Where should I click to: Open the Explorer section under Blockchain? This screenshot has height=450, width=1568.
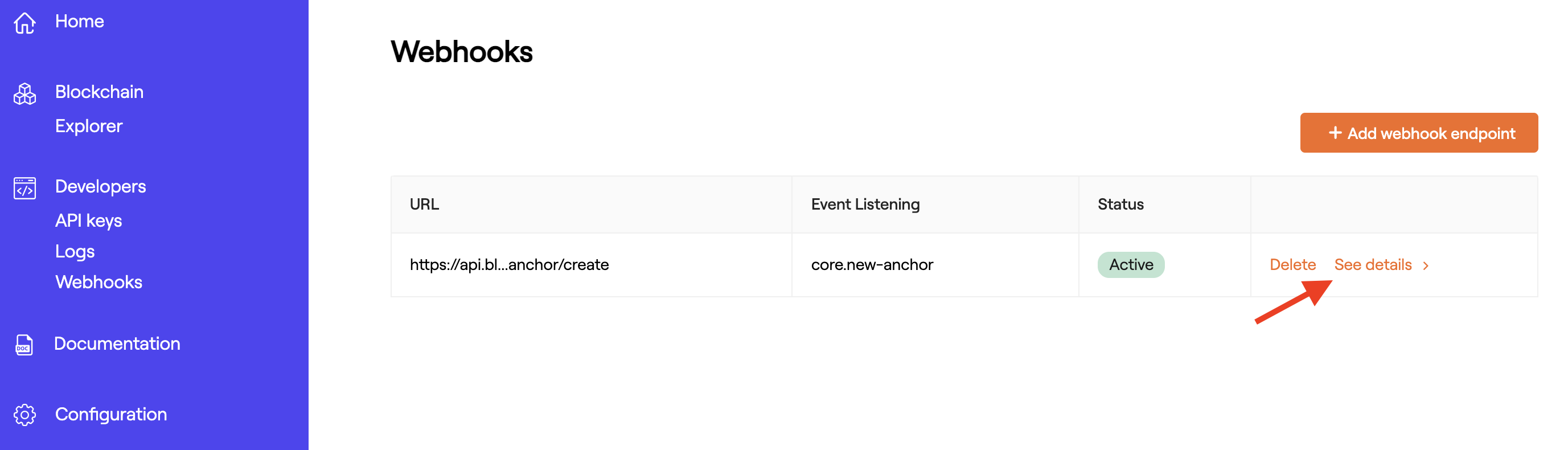click(89, 126)
